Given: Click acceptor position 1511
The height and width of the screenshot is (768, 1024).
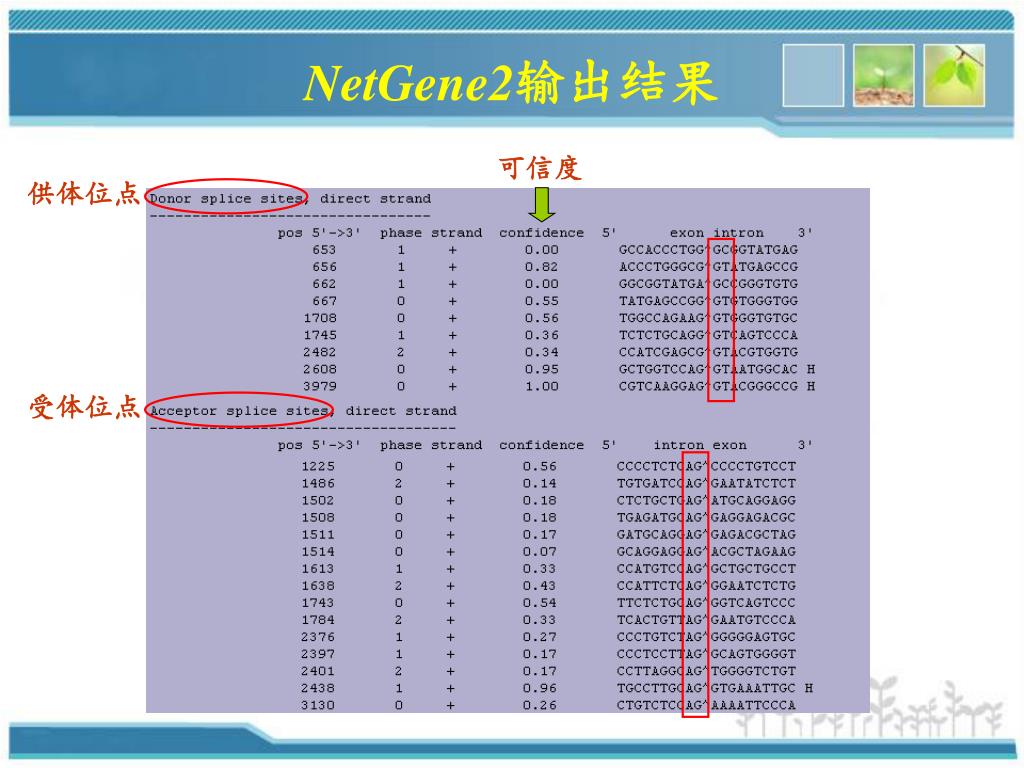Looking at the screenshot, I should coord(318,534).
